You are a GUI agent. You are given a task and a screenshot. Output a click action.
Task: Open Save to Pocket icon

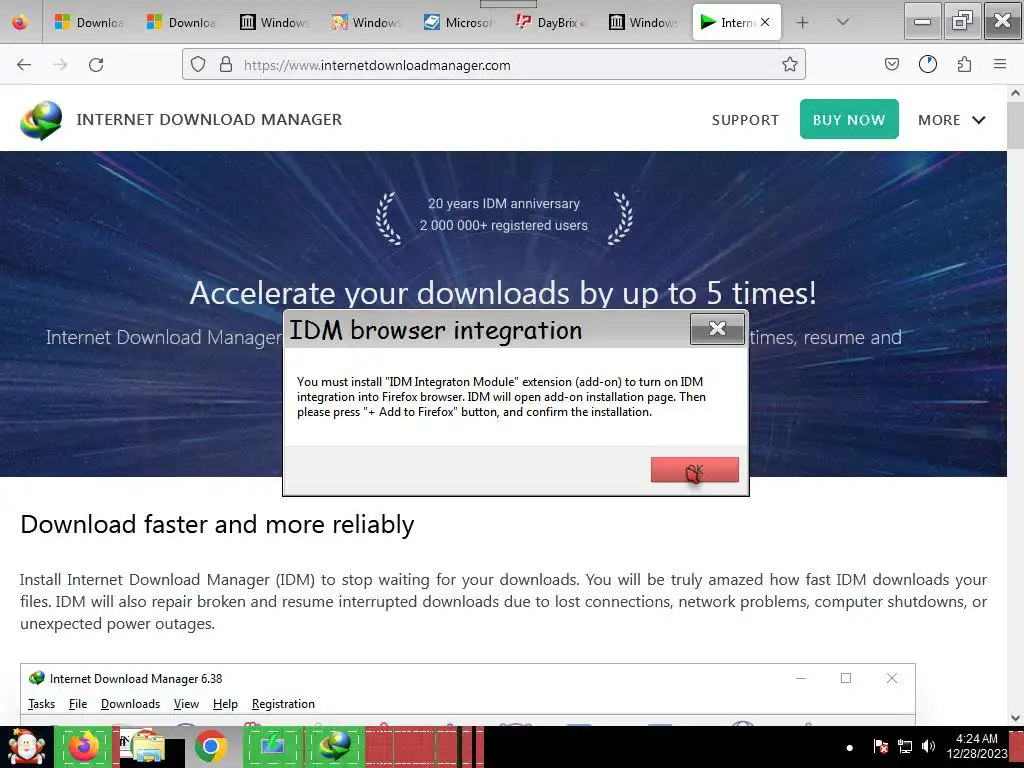(x=891, y=64)
